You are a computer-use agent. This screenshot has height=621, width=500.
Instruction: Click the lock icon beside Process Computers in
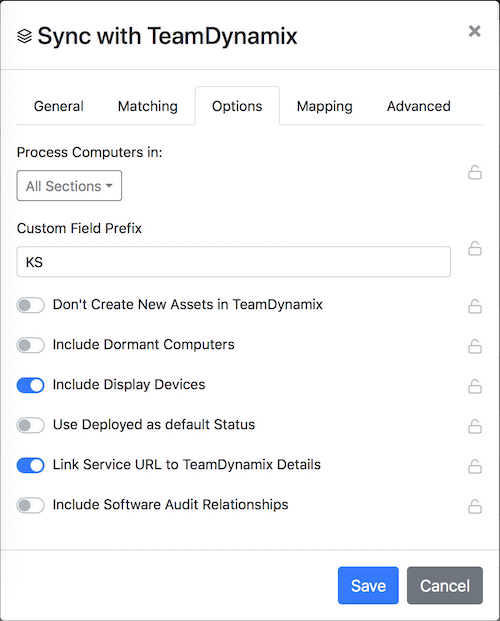(475, 172)
